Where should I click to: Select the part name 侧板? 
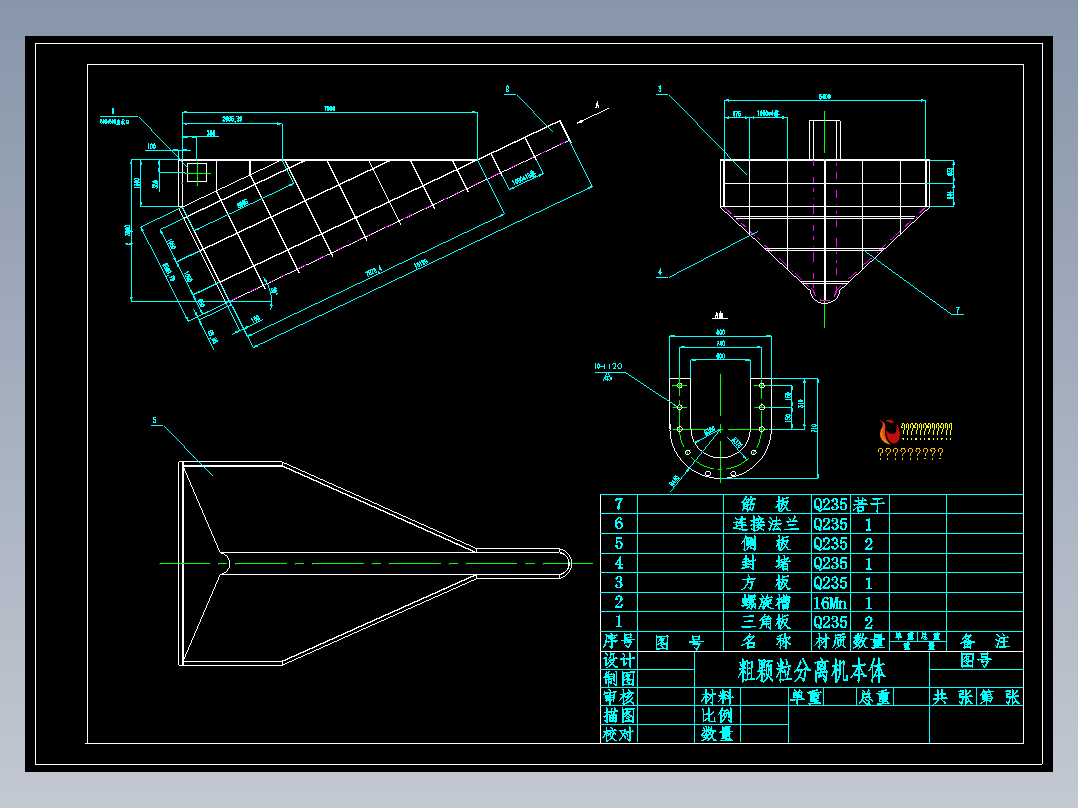766,543
